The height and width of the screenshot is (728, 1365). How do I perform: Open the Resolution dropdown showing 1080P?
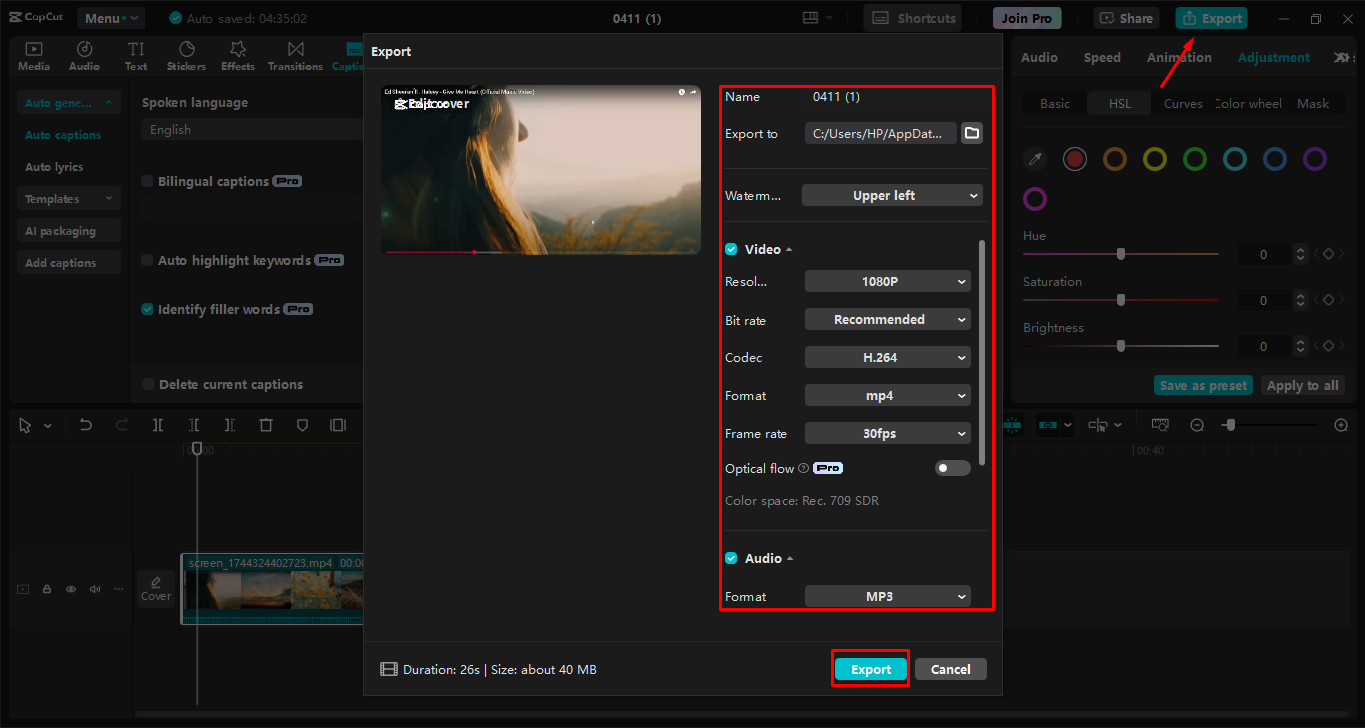(x=887, y=281)
